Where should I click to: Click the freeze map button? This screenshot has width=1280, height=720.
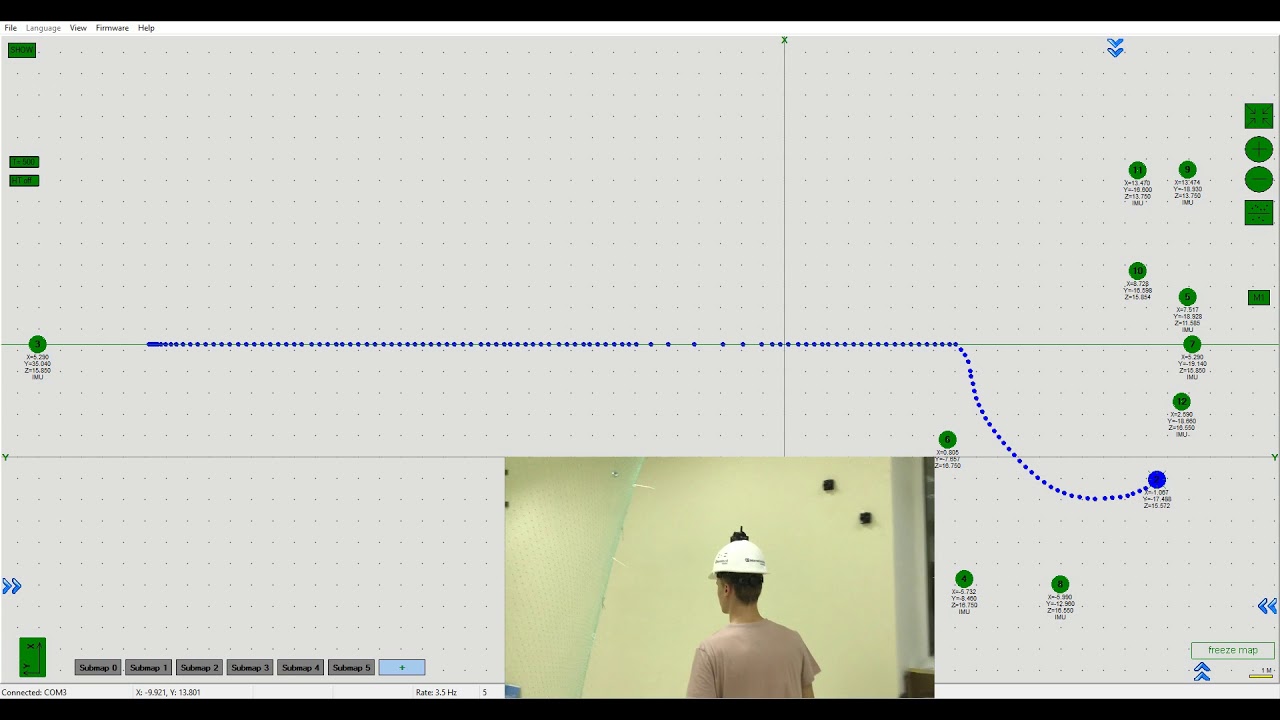pos(1232,650)
